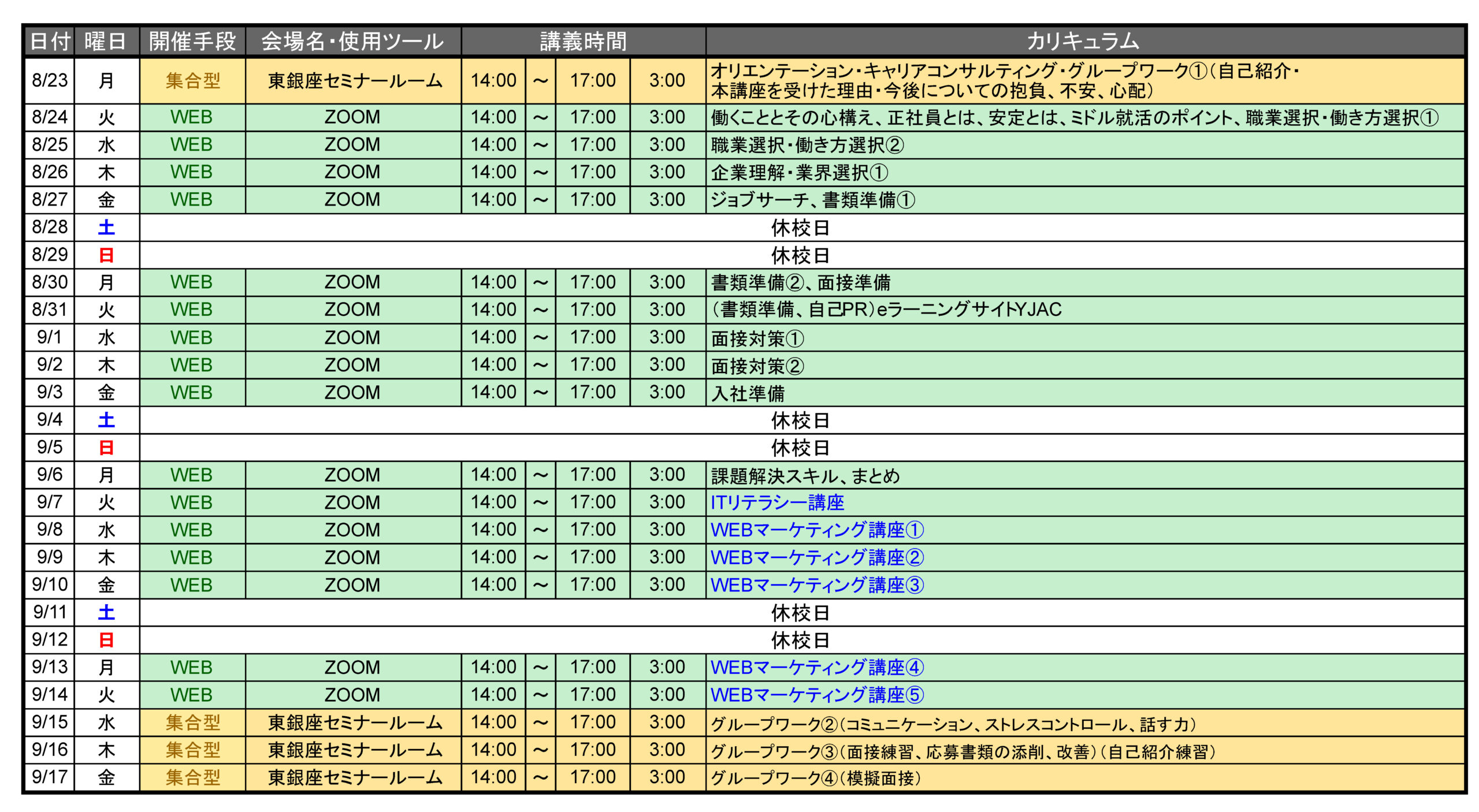Click WEB in the 8/24 row
This screenshot has width=1479, height=812.
pos(191,117)
